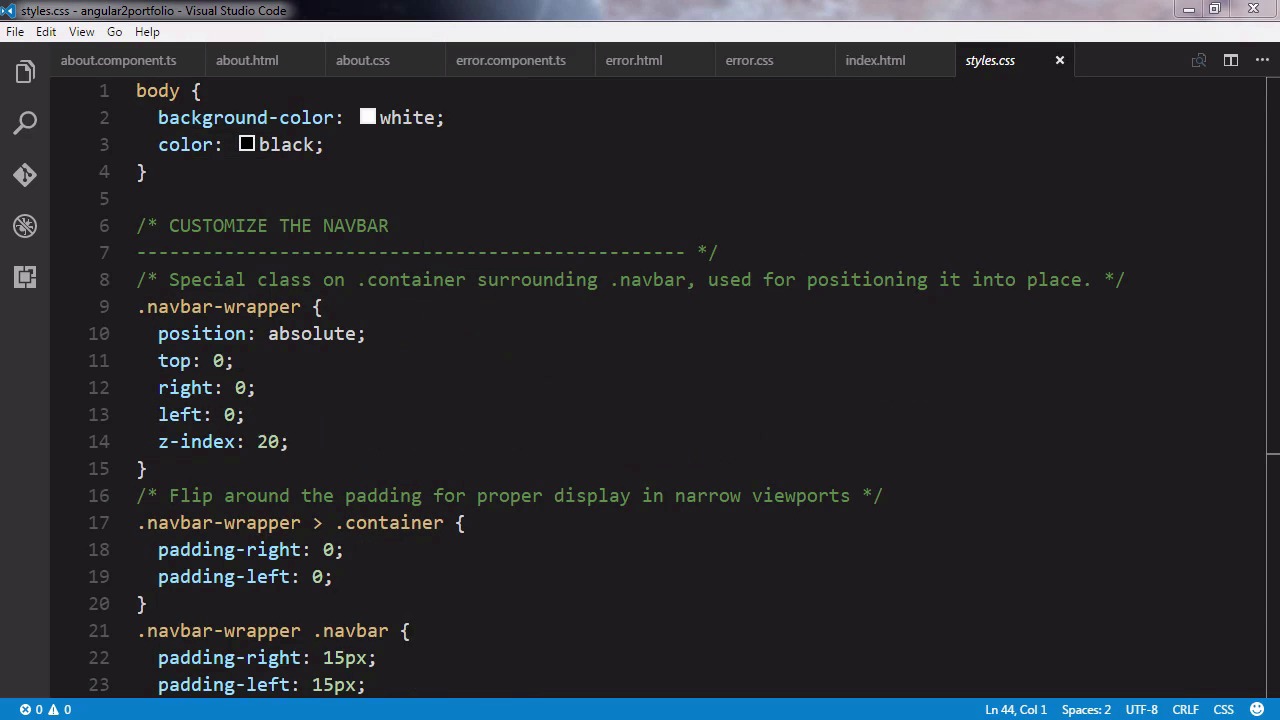Viewport: 1280px width, 720px height.
Task: Switch to the about.component.ts tab
Action: [x=118, y=60]
